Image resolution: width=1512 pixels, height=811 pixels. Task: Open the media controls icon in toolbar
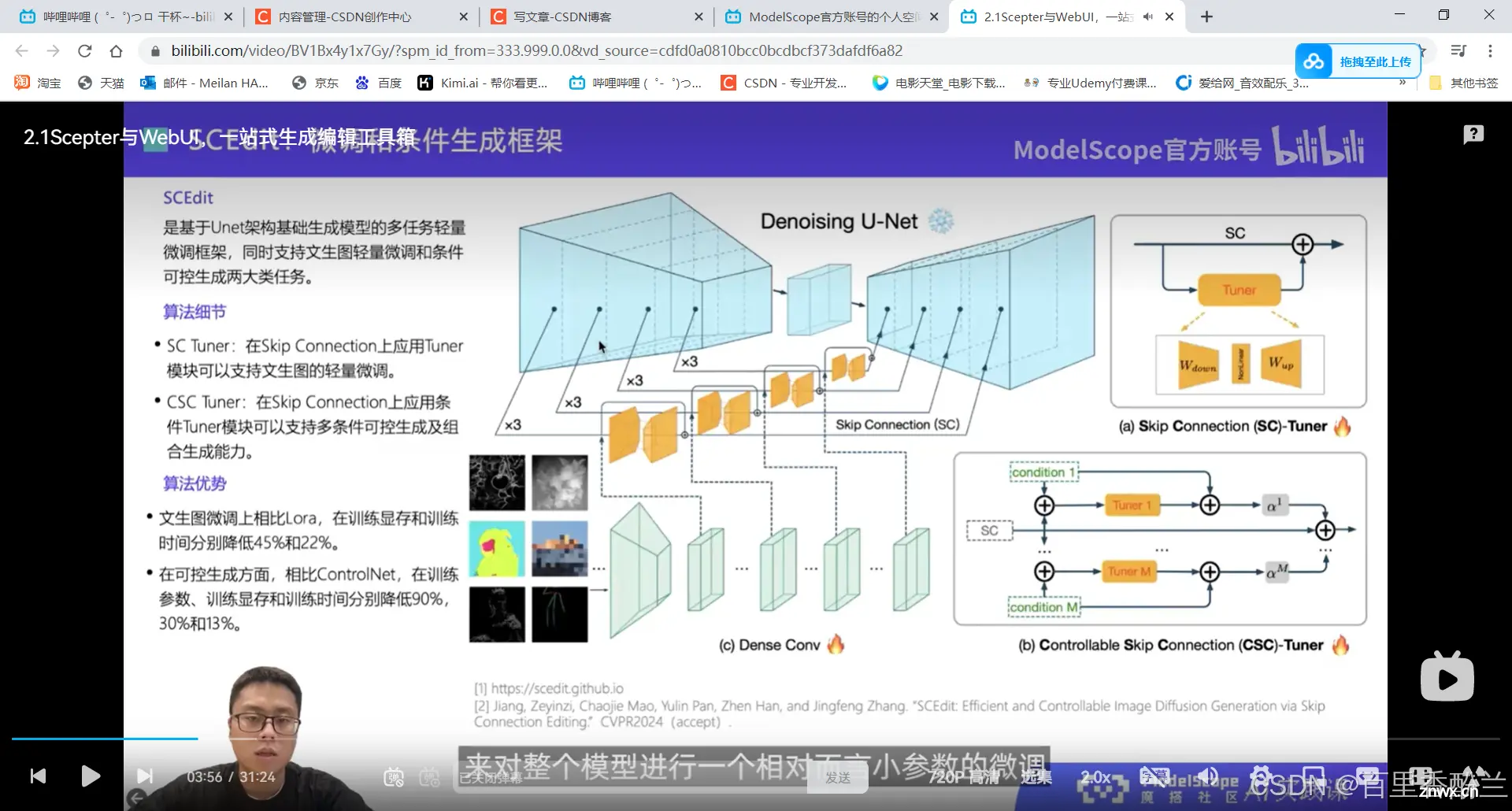pyautogui.click(x=1458, y=51)
